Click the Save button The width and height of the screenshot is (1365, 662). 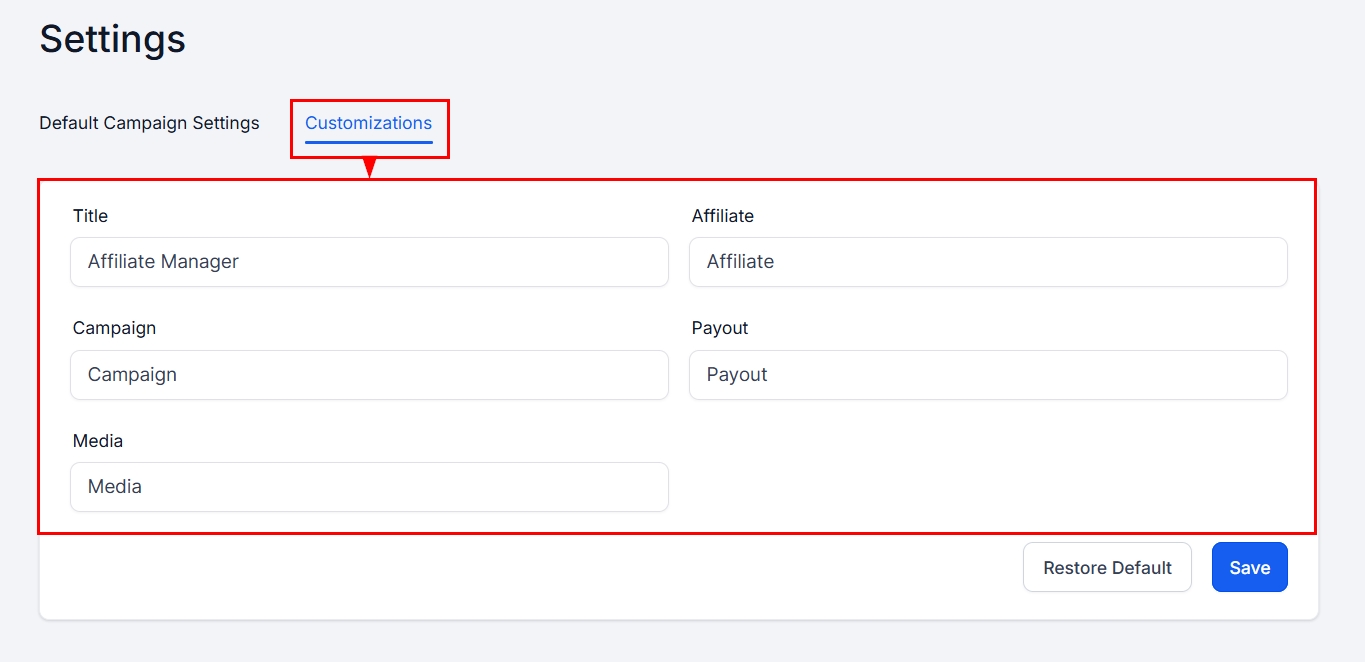[1249, 567]
